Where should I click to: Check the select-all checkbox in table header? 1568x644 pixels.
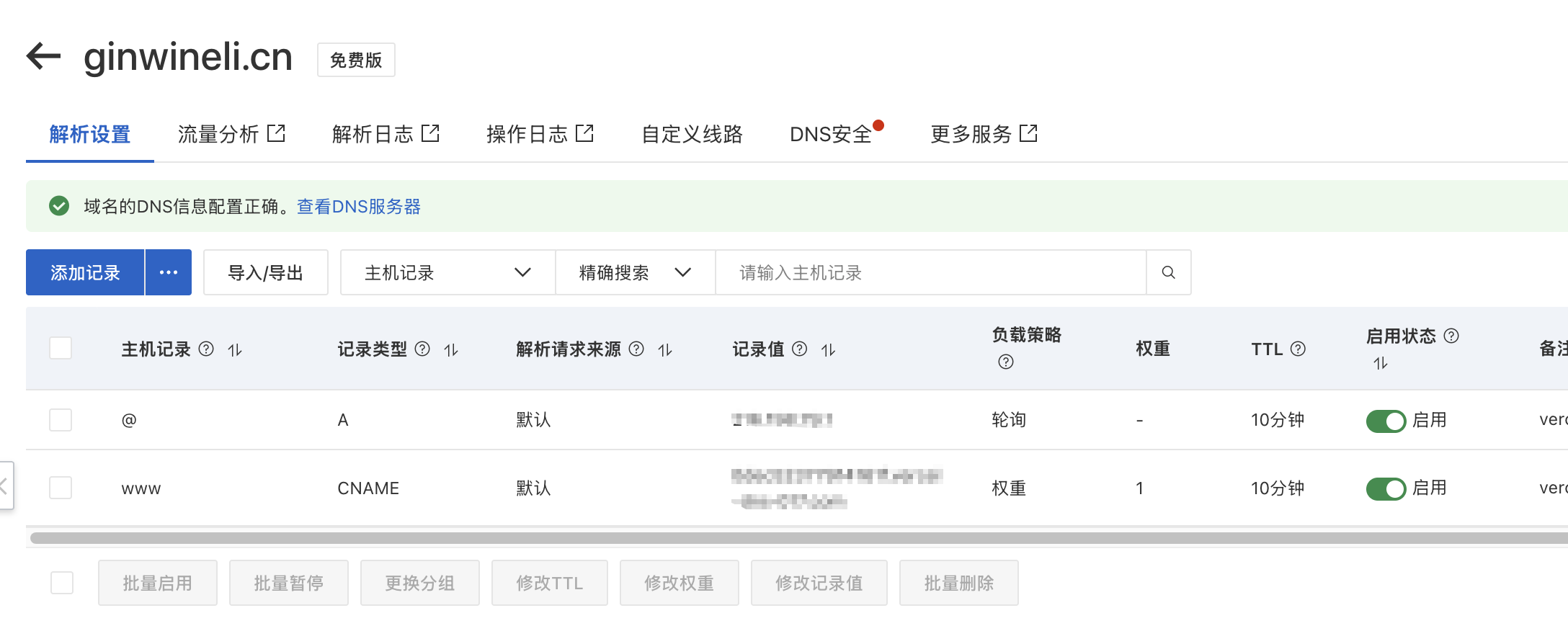coord(61,349)
